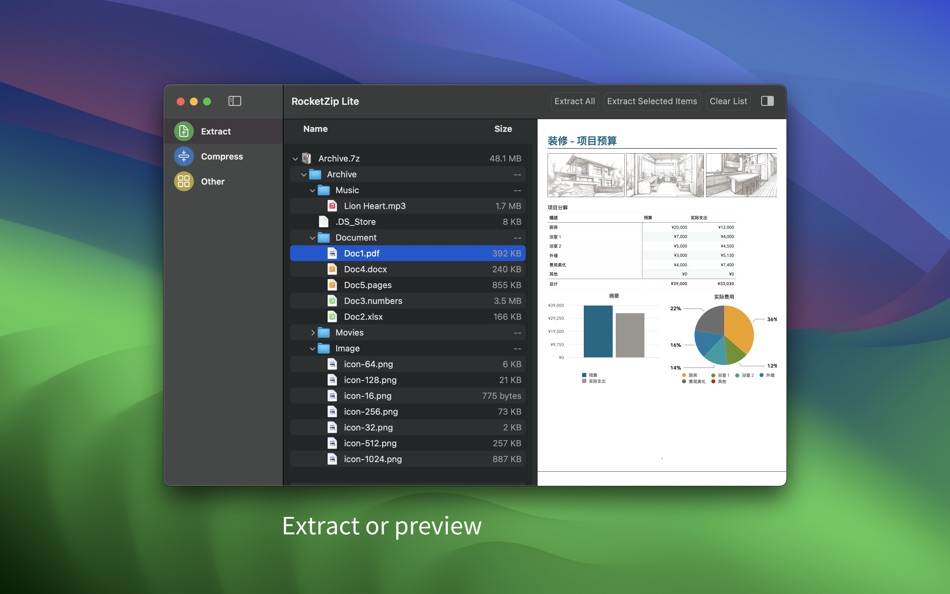Click the yellow Other sidebar icon

tap(184, 181)
